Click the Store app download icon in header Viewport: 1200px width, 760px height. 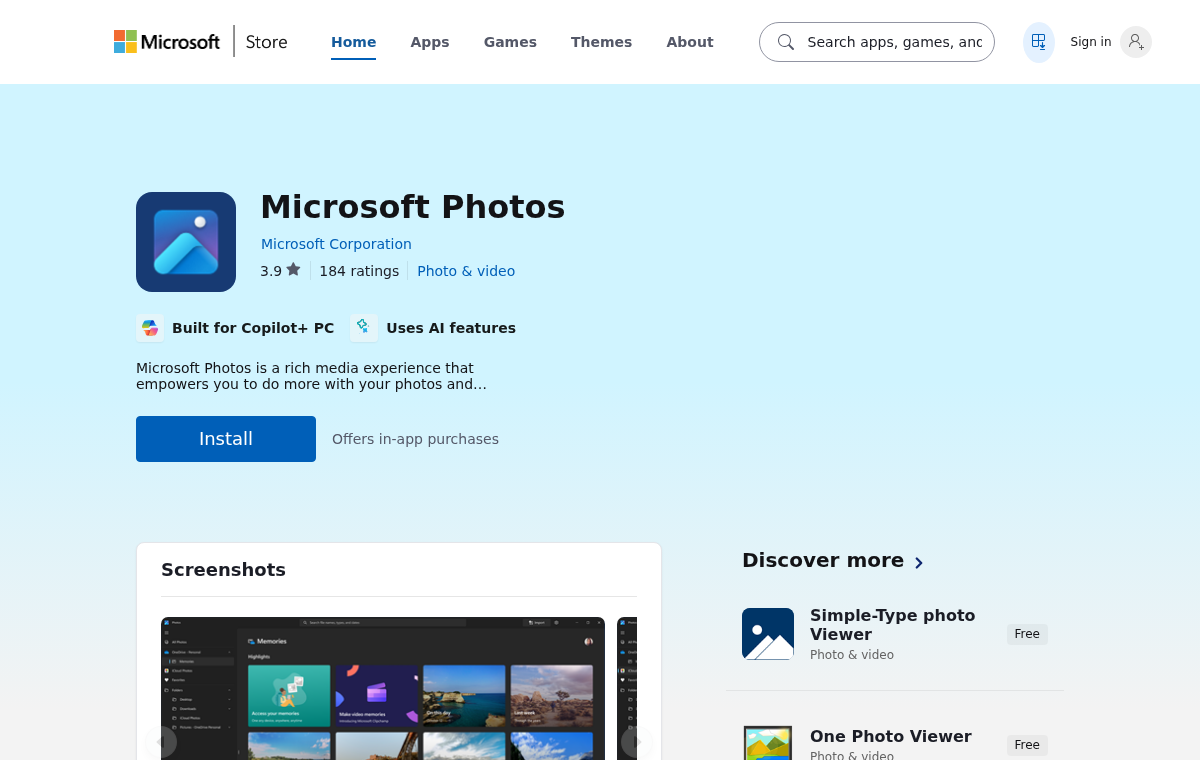pyautogui.click(x=1039, y=42)
